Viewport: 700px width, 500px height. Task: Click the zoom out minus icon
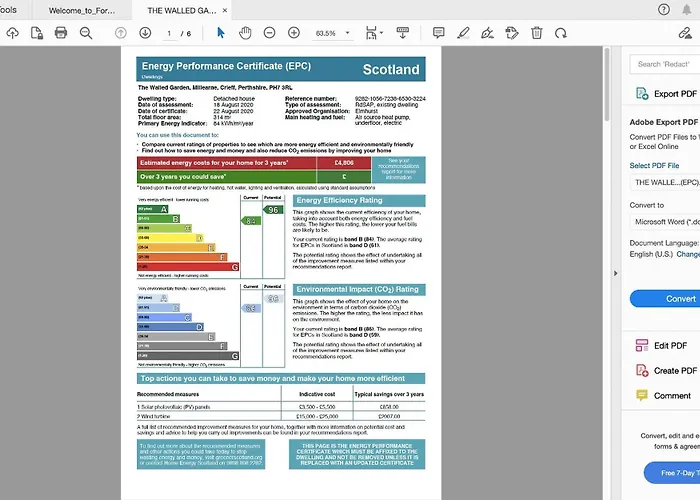(269, 33)
